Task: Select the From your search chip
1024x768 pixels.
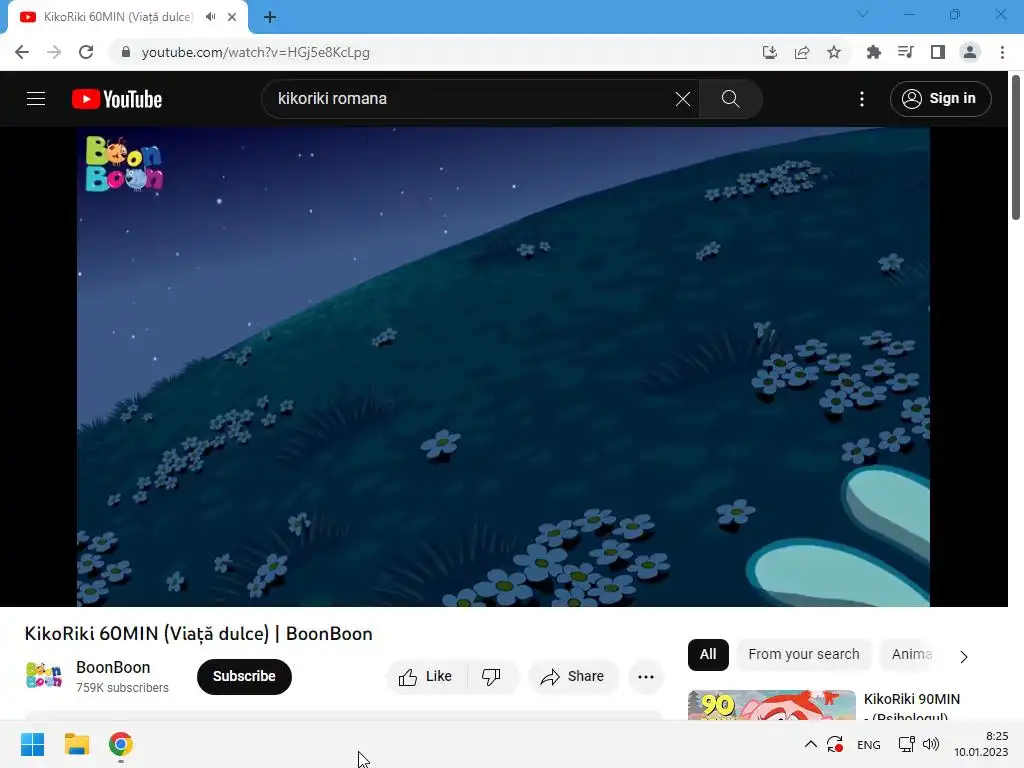Action: tap(804, 654)
